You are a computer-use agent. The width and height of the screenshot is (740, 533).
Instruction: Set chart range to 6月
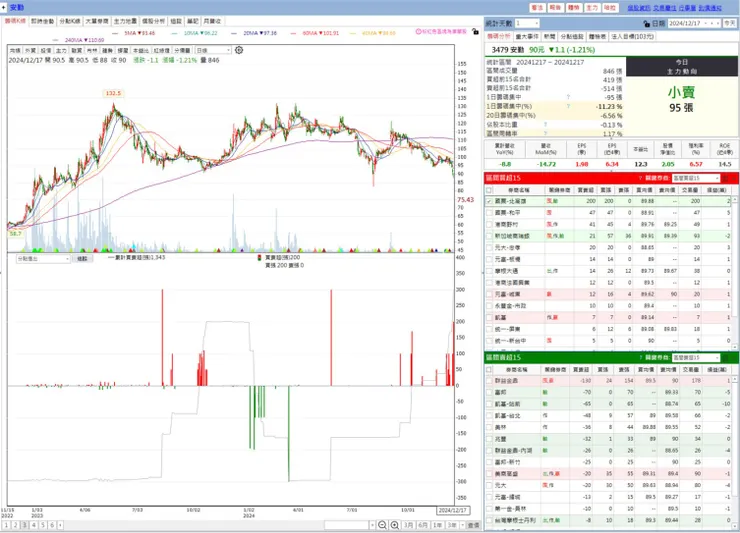coord(423,525)
